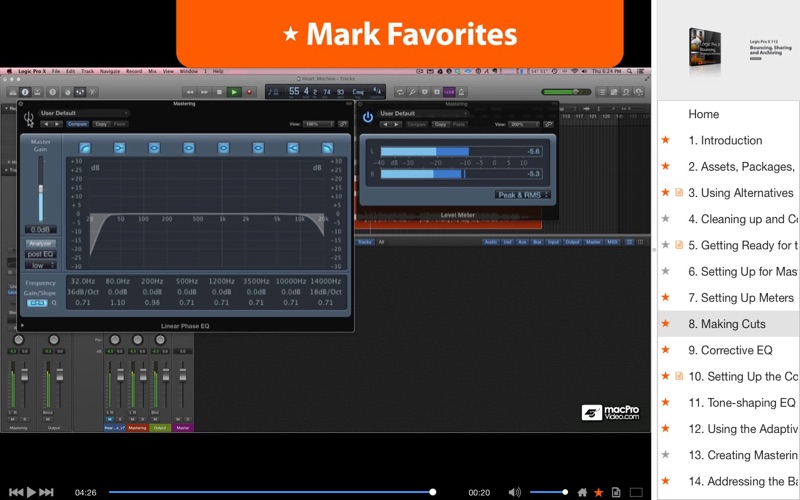Toggle favorite star for 13. Creating Mastering
This screenshot has height=500, width=800.
coord(665,454)
